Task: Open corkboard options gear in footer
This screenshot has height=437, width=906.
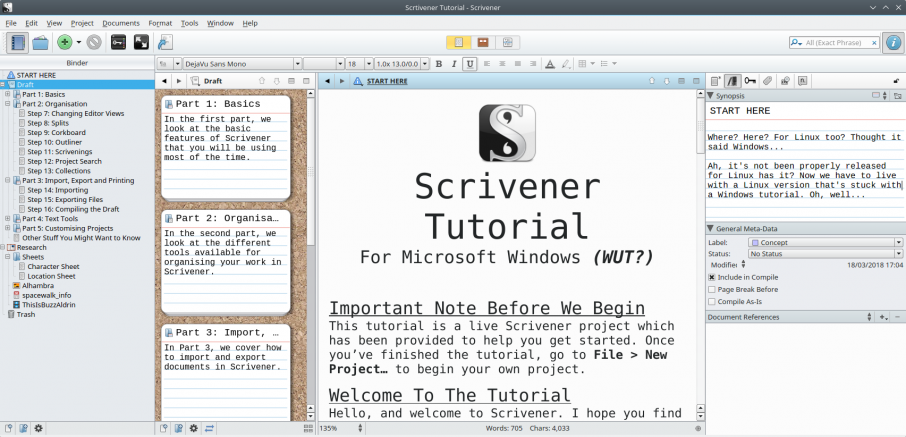Action: pos(194,428)
